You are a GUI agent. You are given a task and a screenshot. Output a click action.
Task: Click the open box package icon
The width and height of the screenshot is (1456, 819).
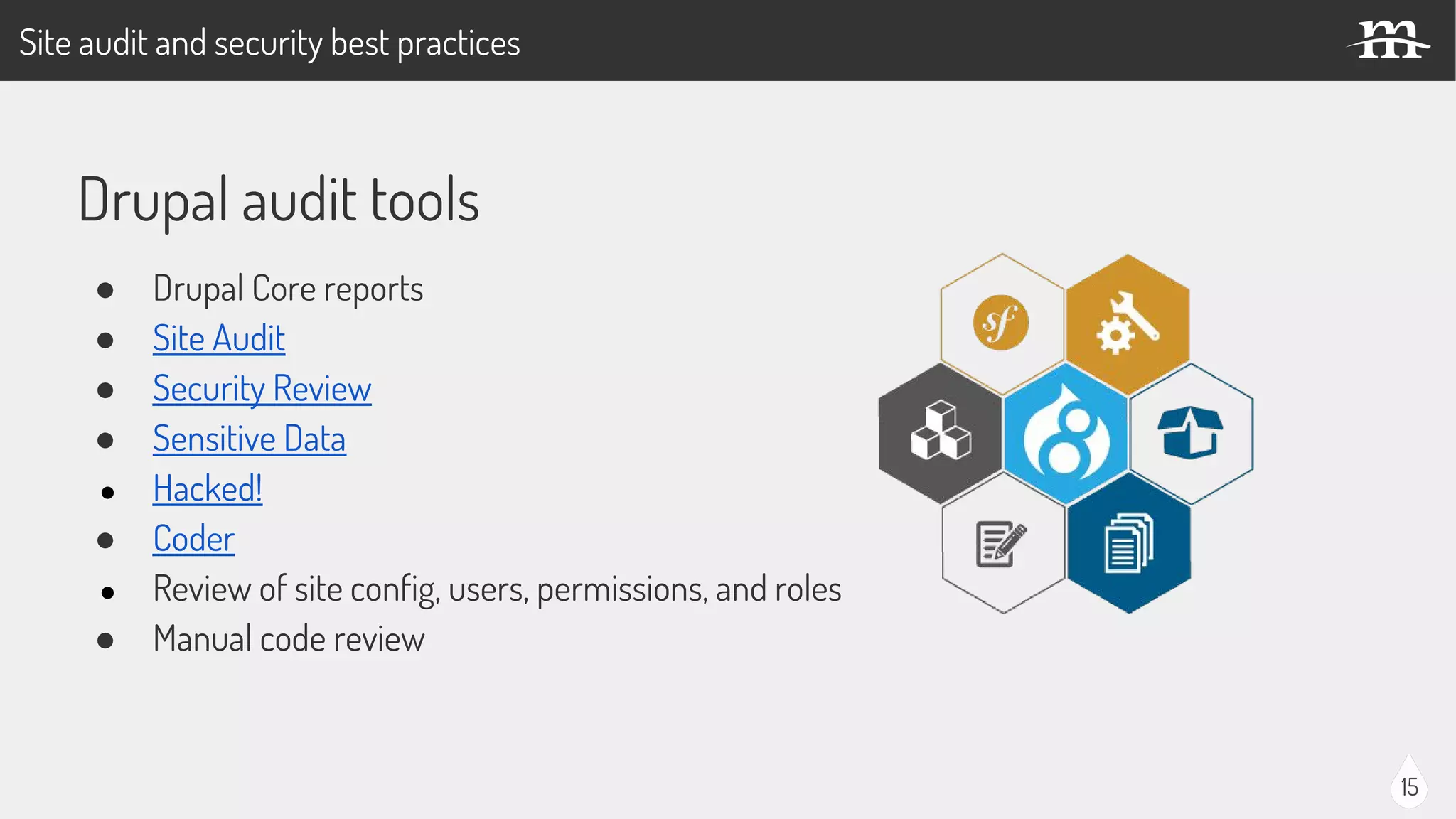click(x=1191, y=434)
